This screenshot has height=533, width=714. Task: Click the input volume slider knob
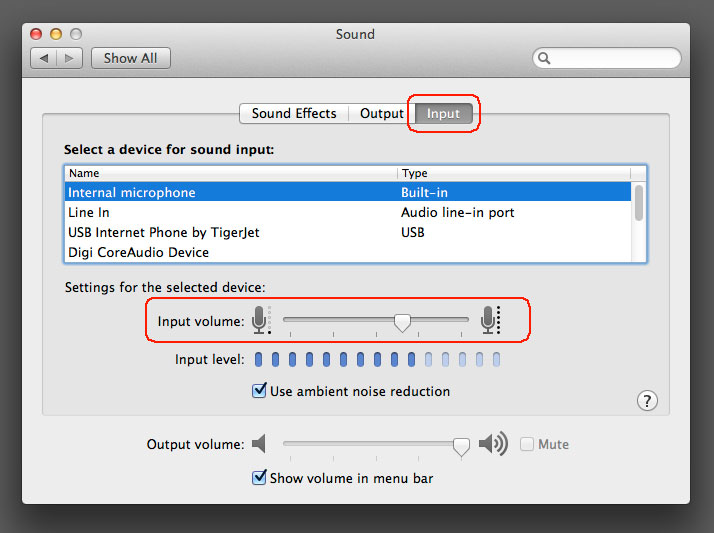pos(403,322)
